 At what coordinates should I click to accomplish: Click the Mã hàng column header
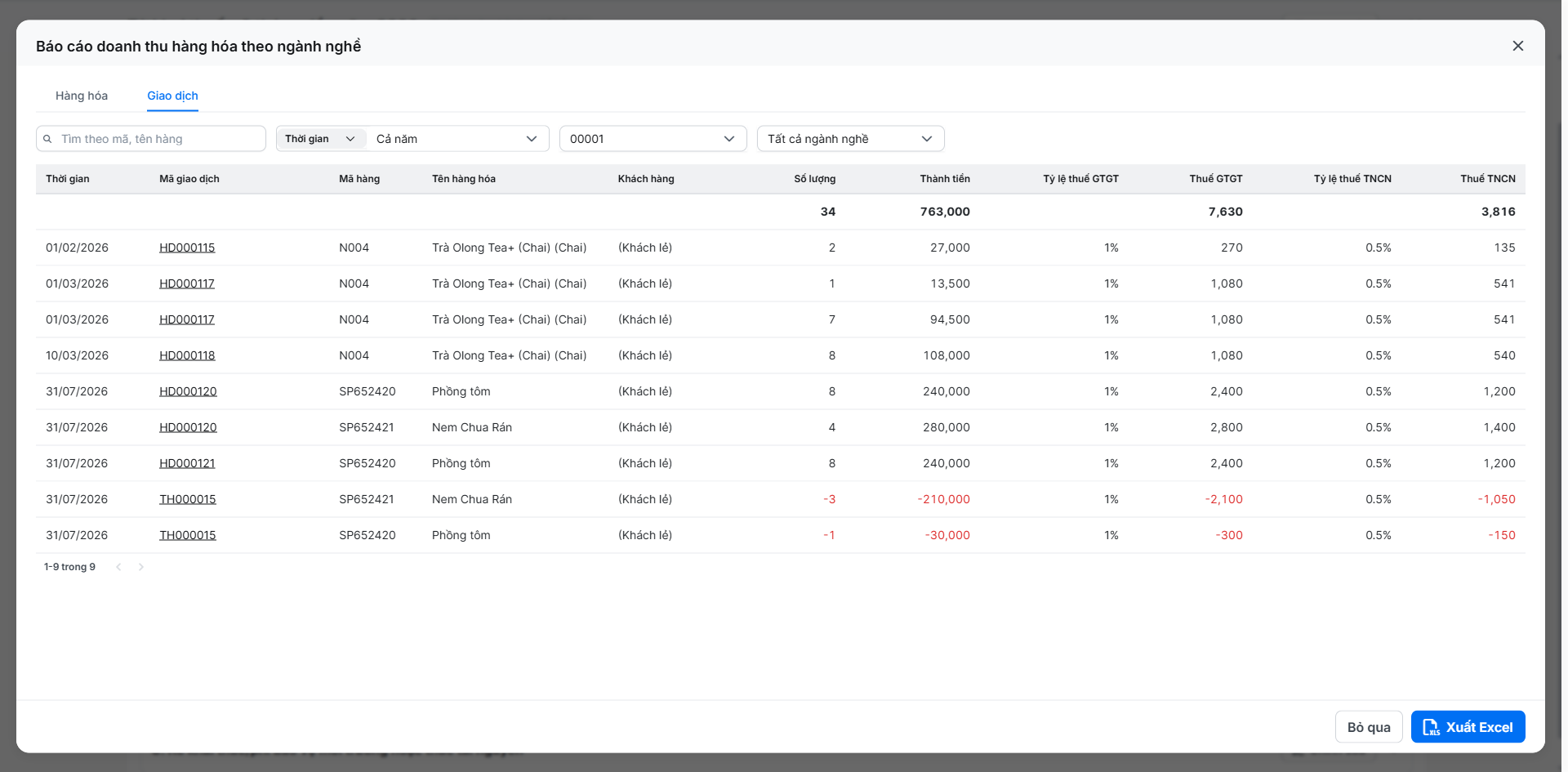coord(359,179)
